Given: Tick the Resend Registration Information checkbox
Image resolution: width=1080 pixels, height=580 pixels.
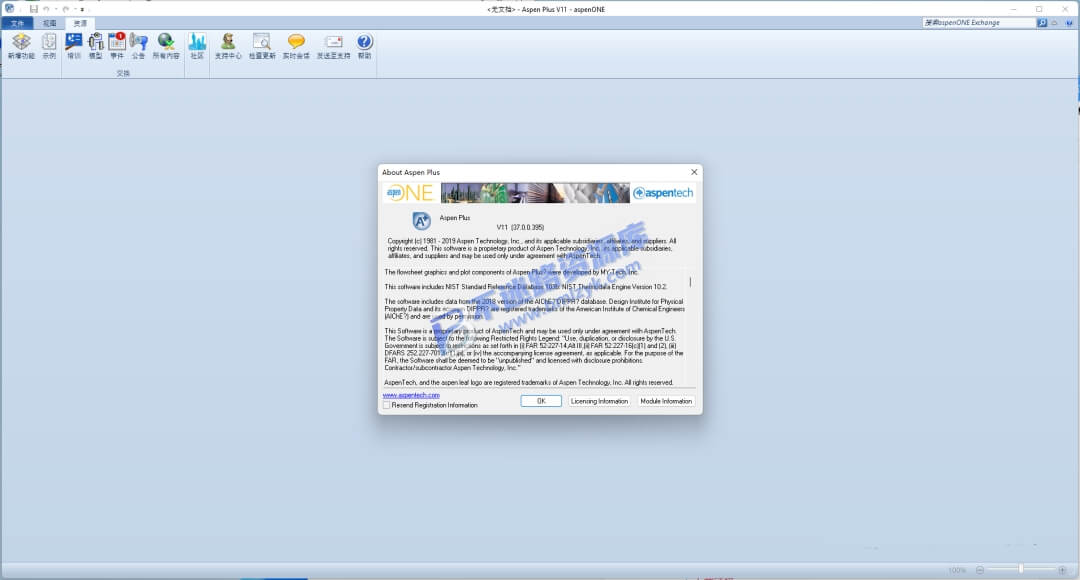Looking at the screenshot, I should coord(386,405).
